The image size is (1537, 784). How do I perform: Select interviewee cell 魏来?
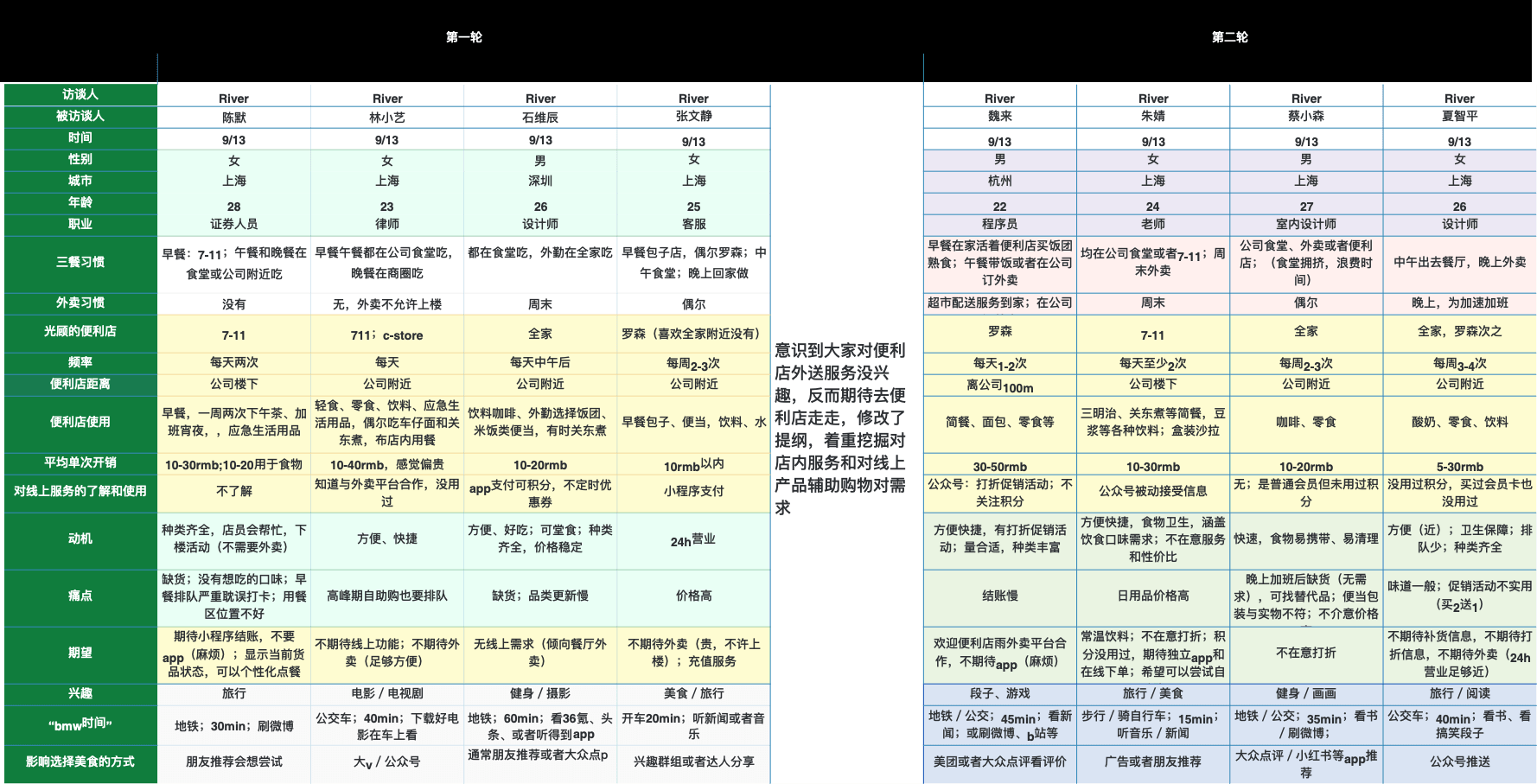click(x=1000, y=116)
